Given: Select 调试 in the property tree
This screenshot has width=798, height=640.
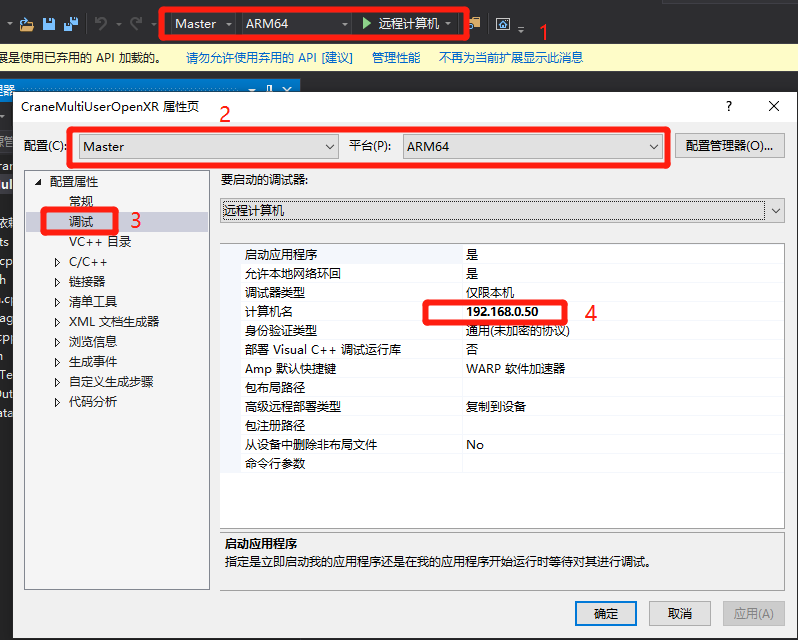Looking at the screenshot, I should 81,221.
